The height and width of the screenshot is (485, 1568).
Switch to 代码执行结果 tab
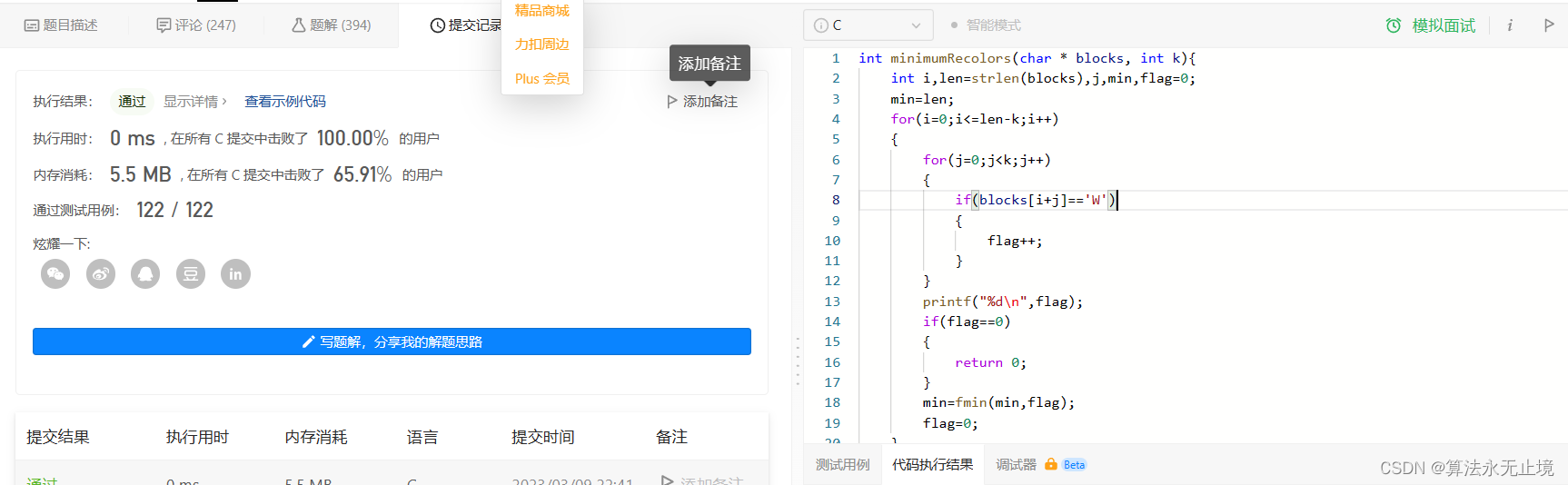[x=933, y=464]
